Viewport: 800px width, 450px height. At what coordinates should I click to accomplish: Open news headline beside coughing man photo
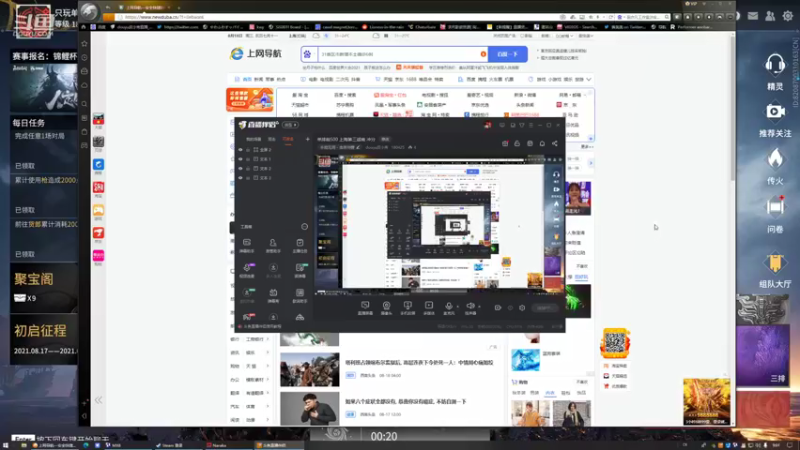(x=405, y=402)
